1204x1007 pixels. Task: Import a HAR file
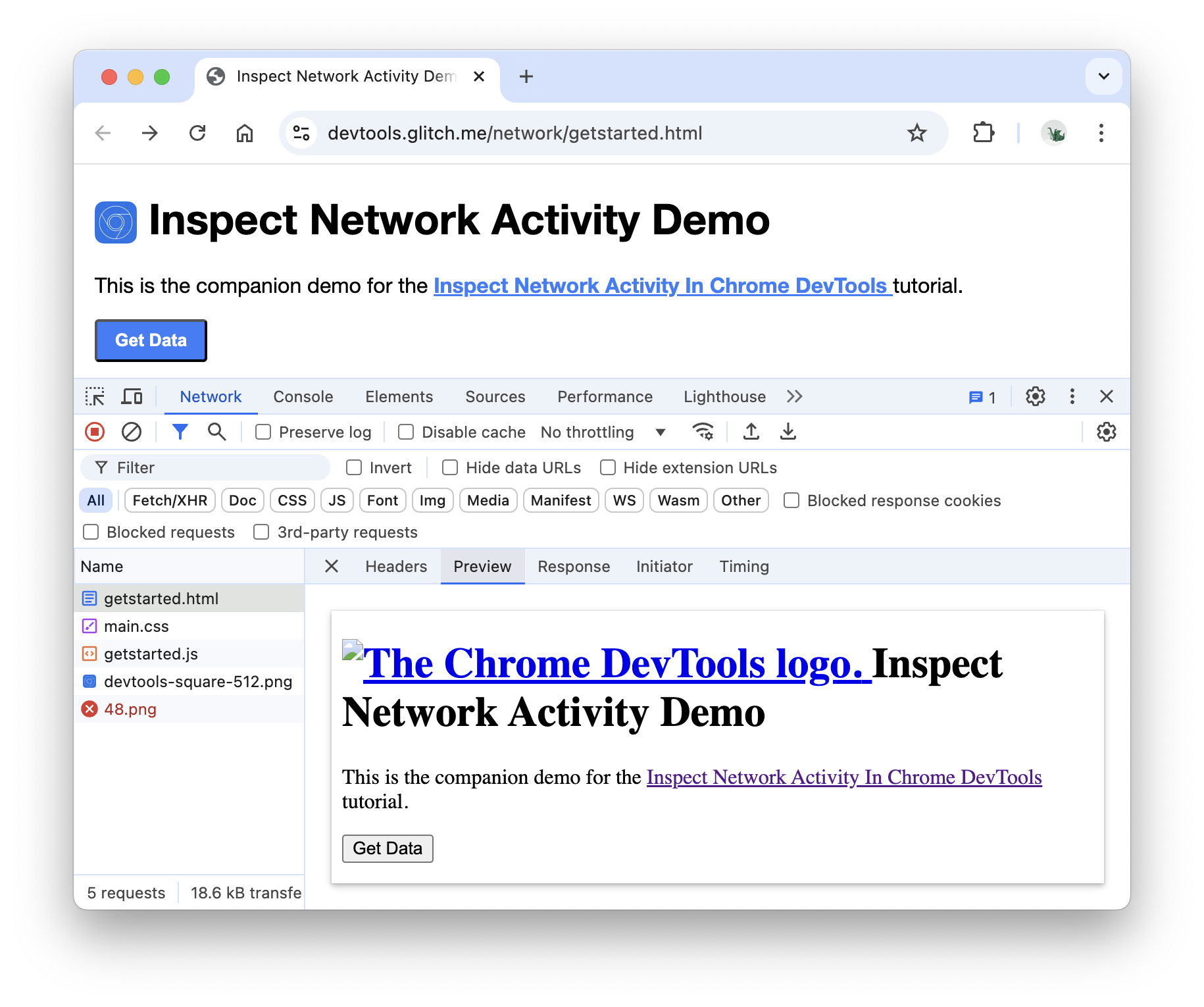[751, 432]
